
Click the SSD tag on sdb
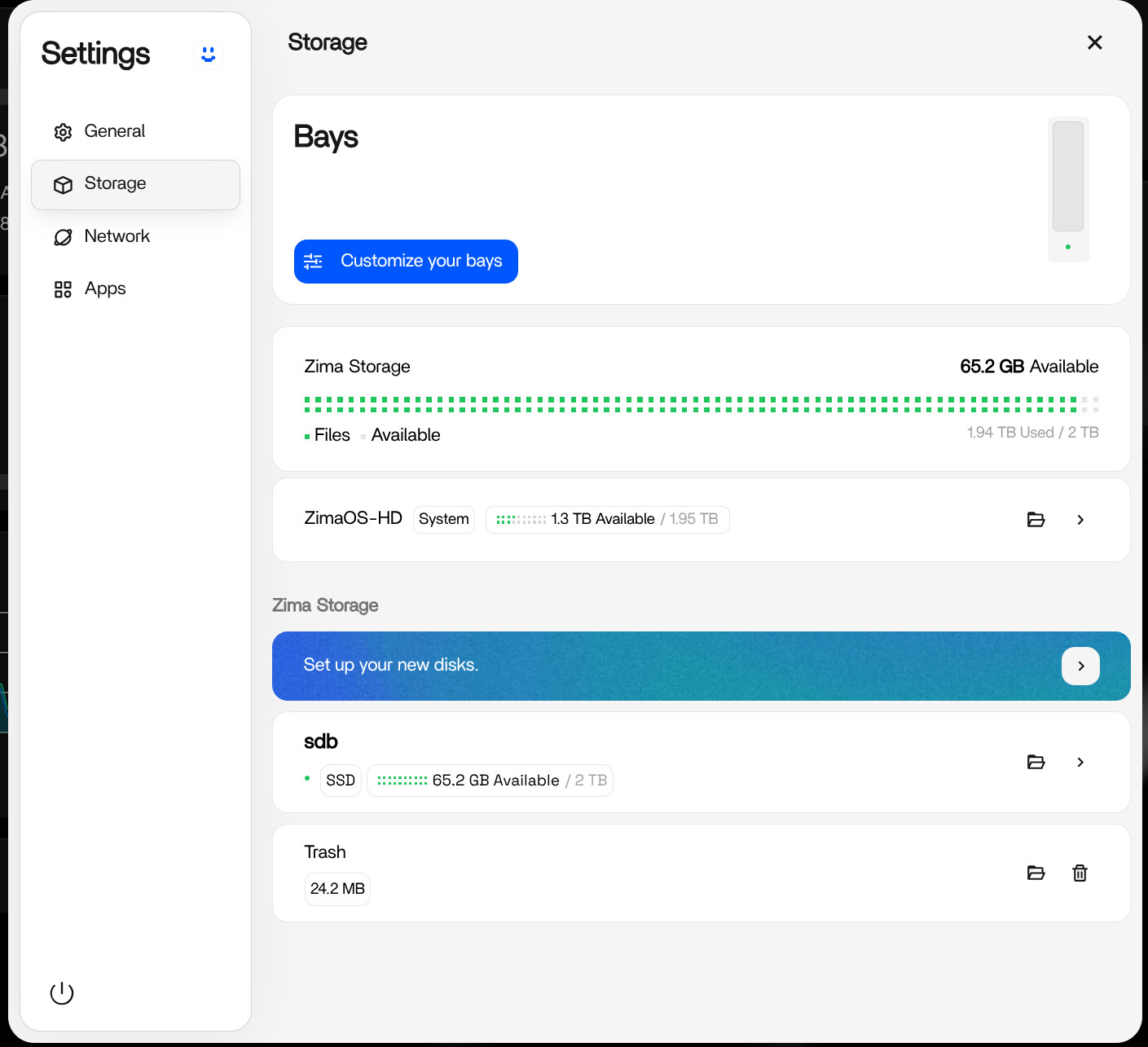pos(341,781)
